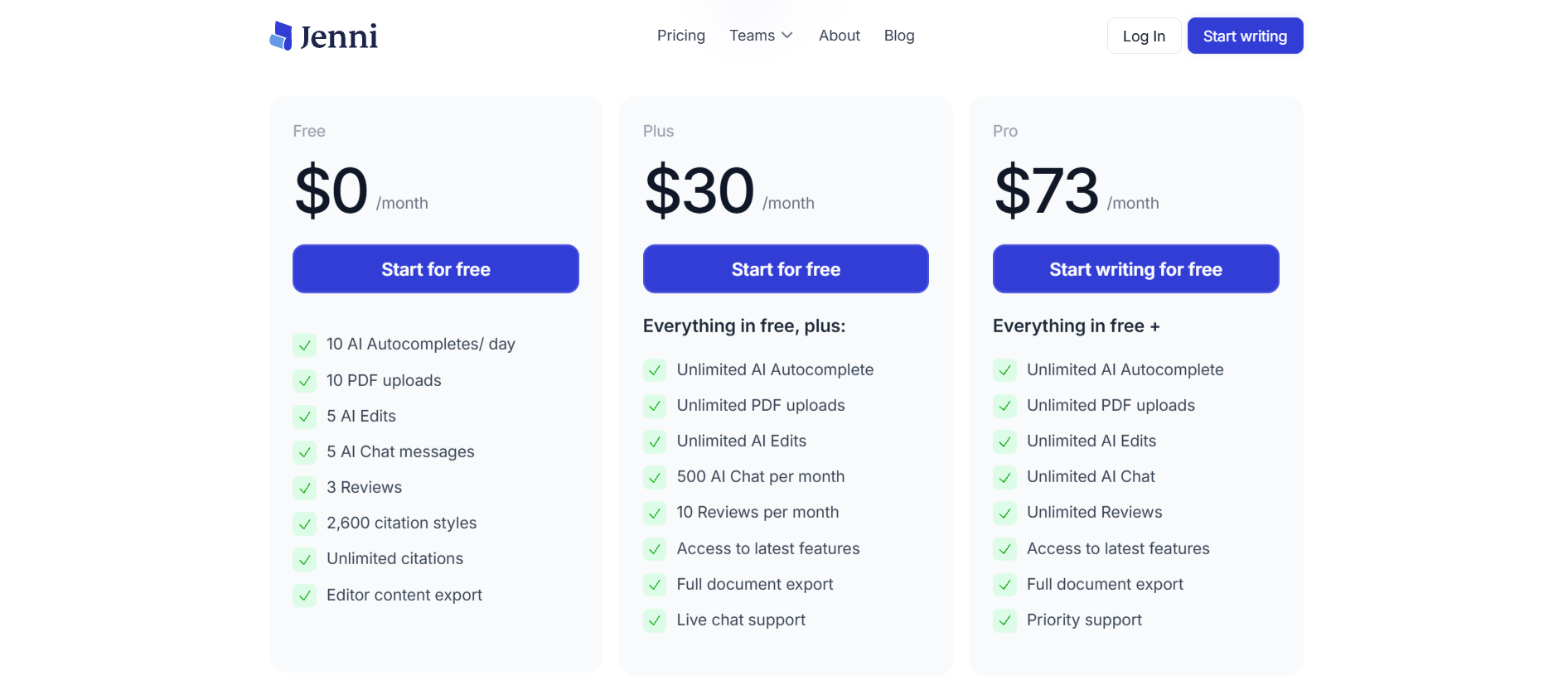The width and height of the screenshot is (1568, 690).
Task: Click the $73 price on the Pro card
Action: tap(1046, 191)
